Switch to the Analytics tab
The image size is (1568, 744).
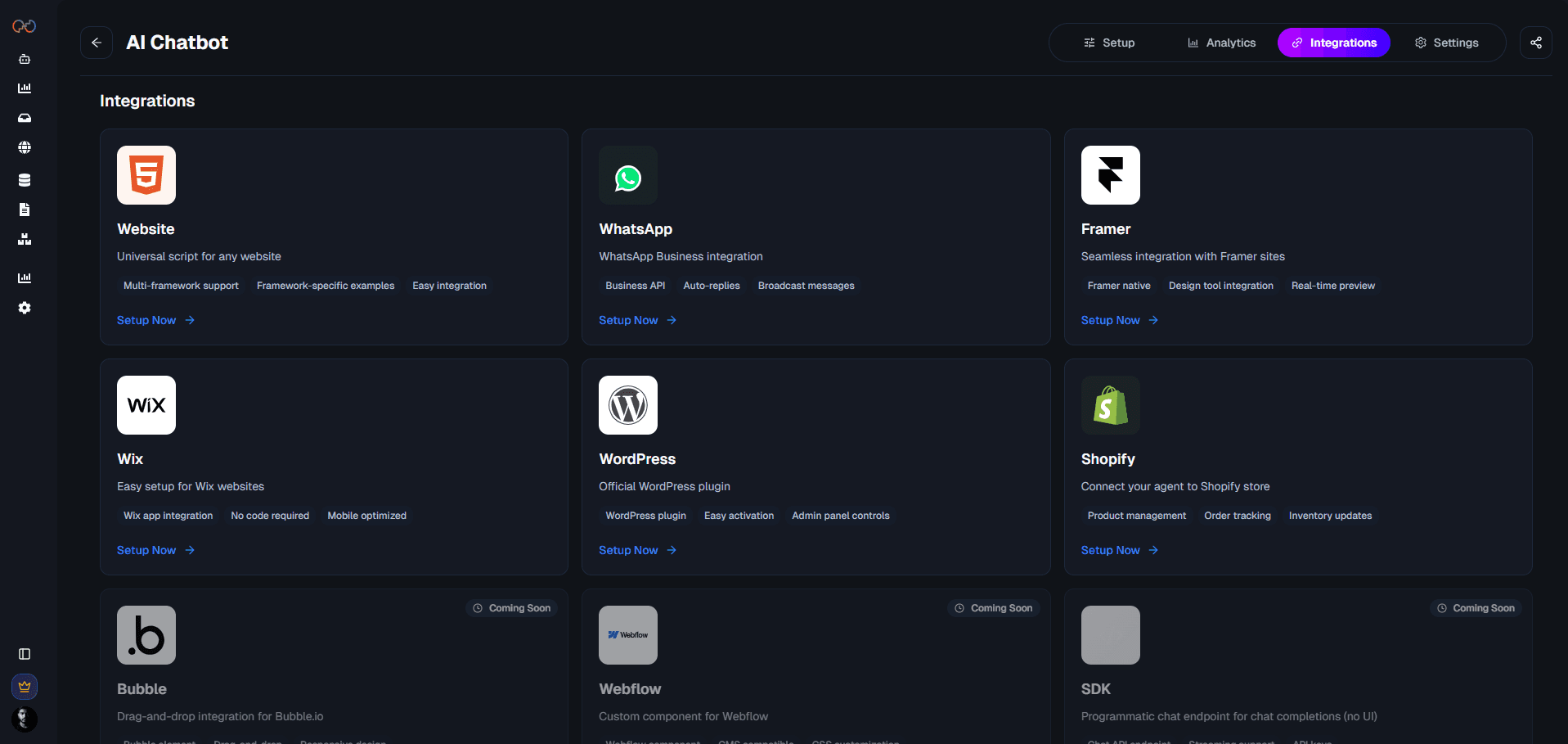tap(1221, 43)
